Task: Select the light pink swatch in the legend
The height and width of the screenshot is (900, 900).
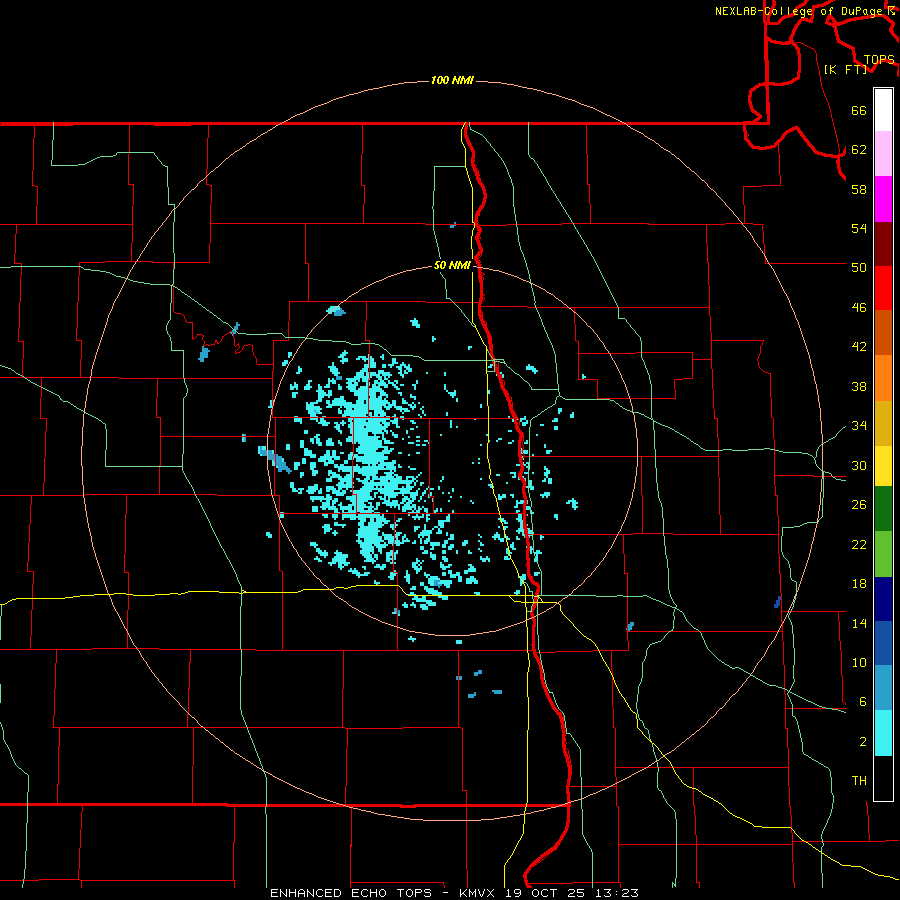Action: [x=883, y=154]
